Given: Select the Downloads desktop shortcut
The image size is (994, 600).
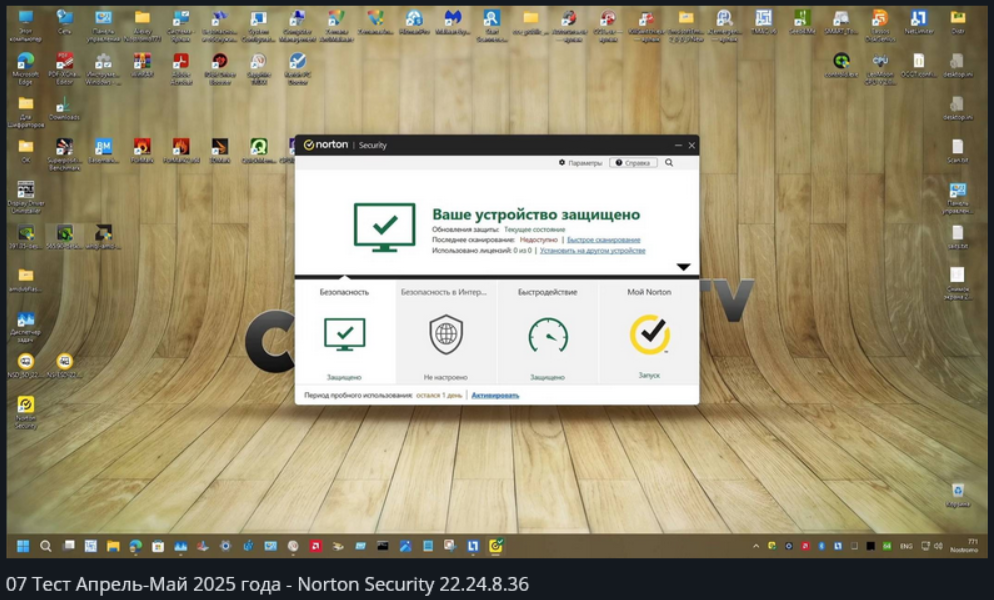Looking at the screenshot, I should pos(64,108).
